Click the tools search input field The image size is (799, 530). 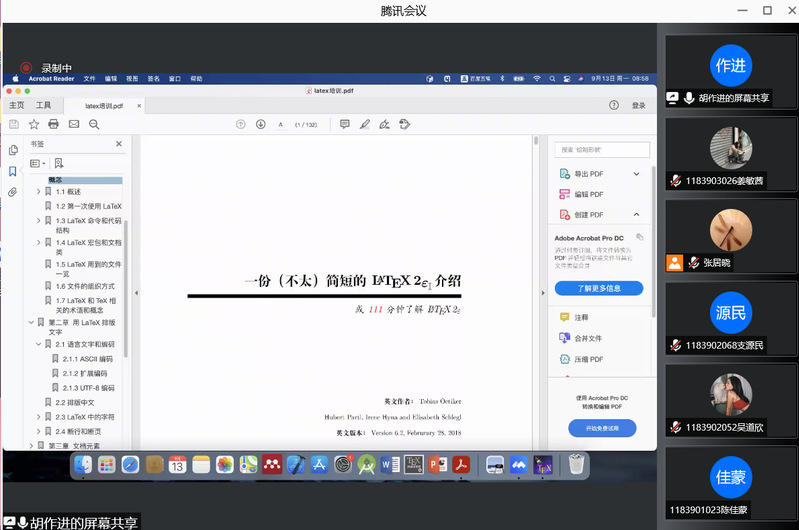tap(602, 149)
